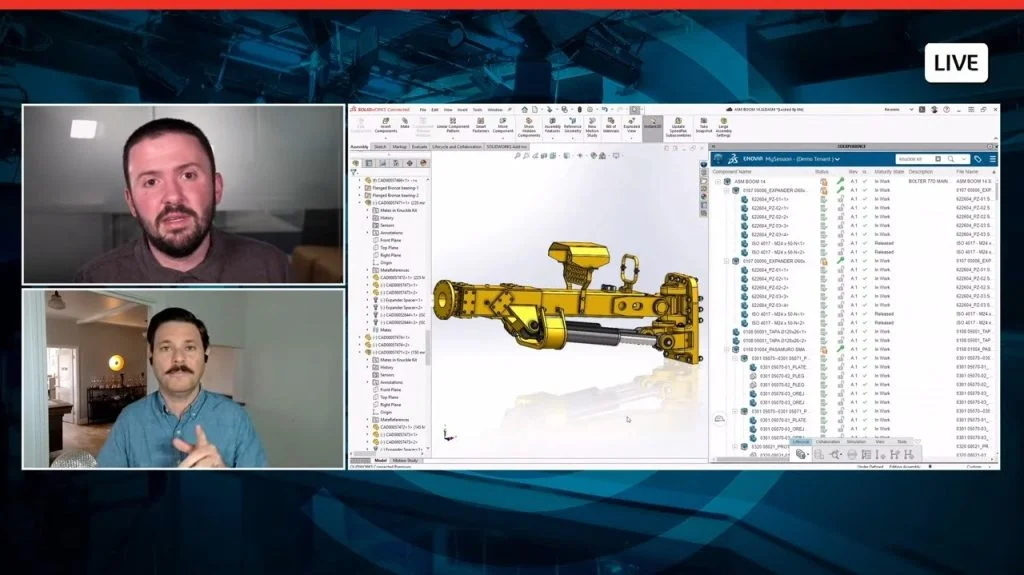This screenshot has width=1024, height=575.
Task: Select Flanged Bronze bearing-1 in tree
Action: [x=395, y=188]
